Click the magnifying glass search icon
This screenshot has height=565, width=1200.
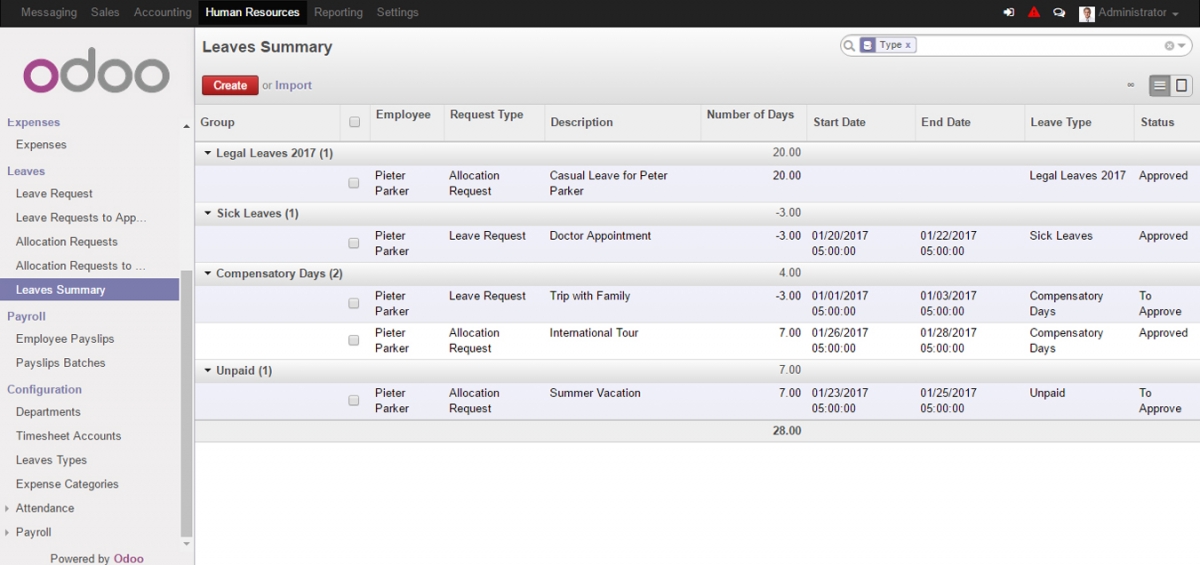click(849, 46)
